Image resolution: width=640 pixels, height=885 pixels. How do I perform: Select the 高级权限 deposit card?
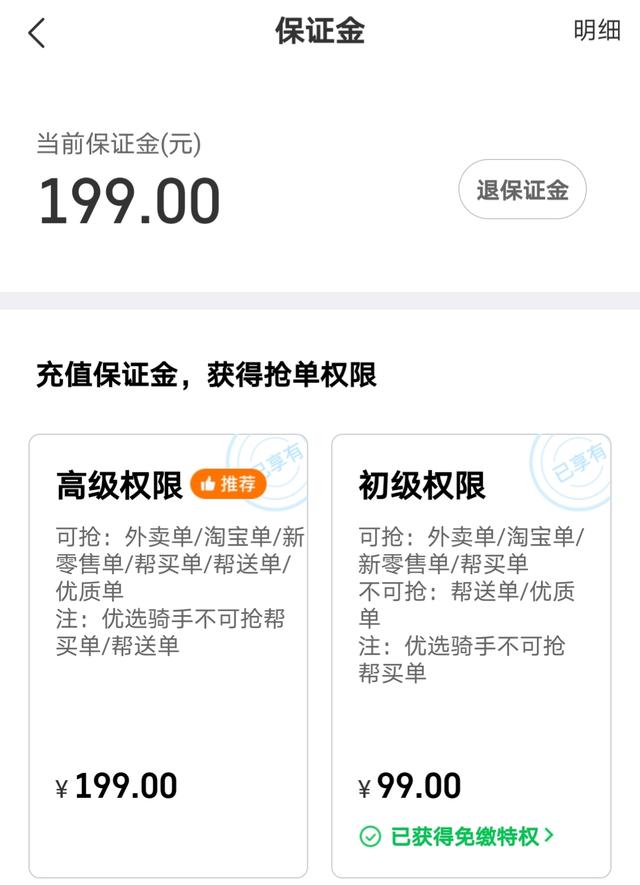(x=168, y=656)
